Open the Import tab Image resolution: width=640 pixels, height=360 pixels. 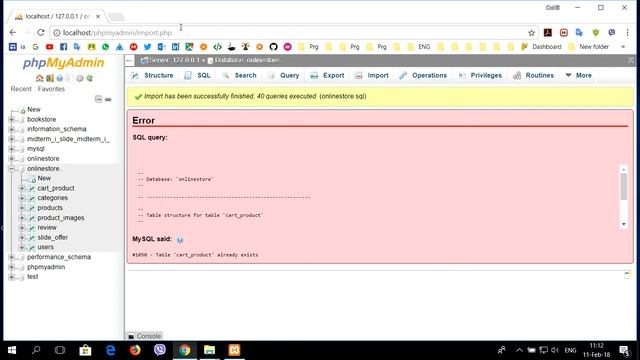372,76
